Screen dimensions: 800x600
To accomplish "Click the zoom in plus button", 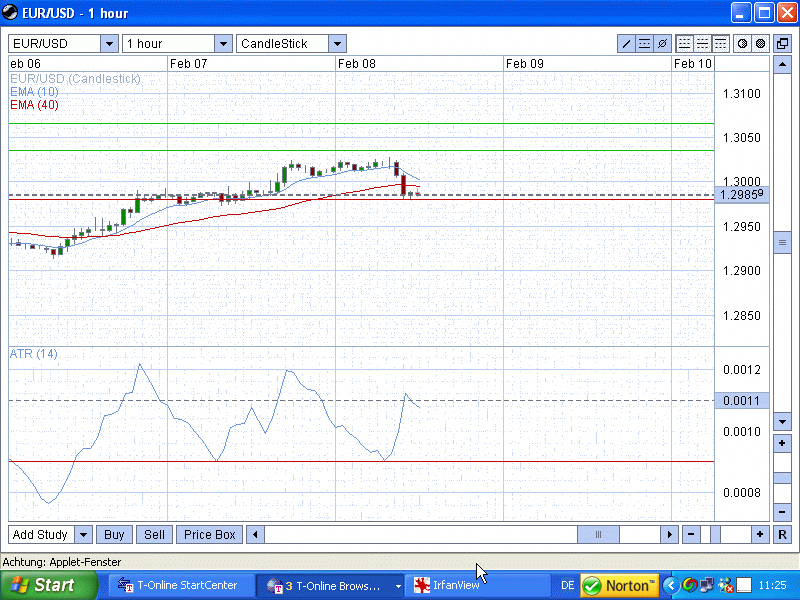I will [x=760, y=535].
